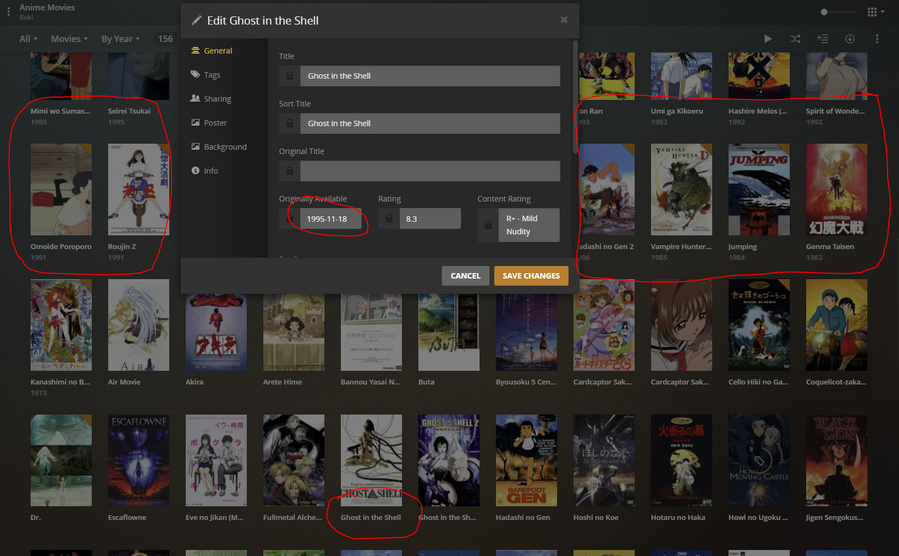Lock the Title field padlock

290,76
